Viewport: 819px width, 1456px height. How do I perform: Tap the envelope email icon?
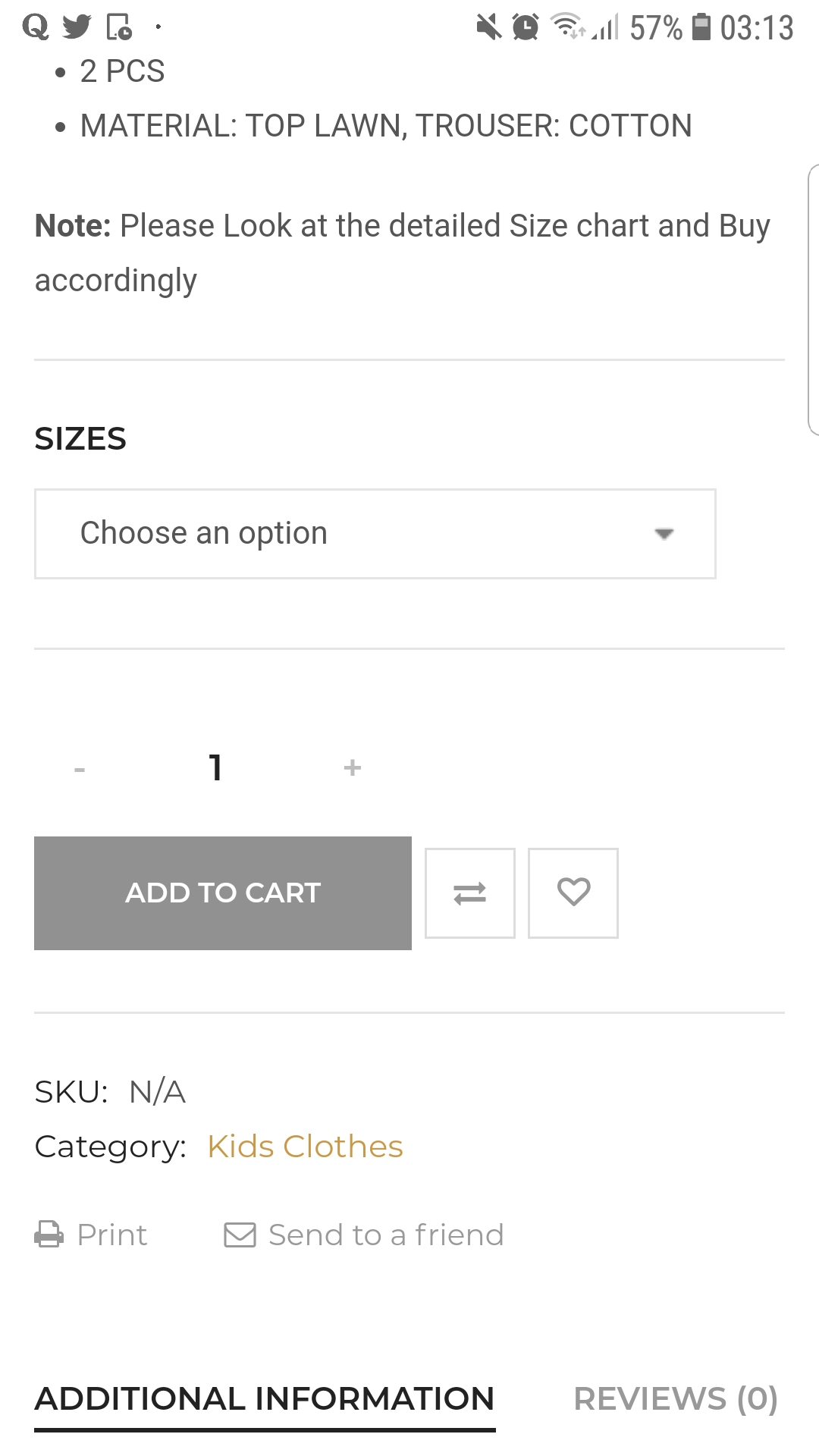pyautogui.click(x=240, y=1235)
